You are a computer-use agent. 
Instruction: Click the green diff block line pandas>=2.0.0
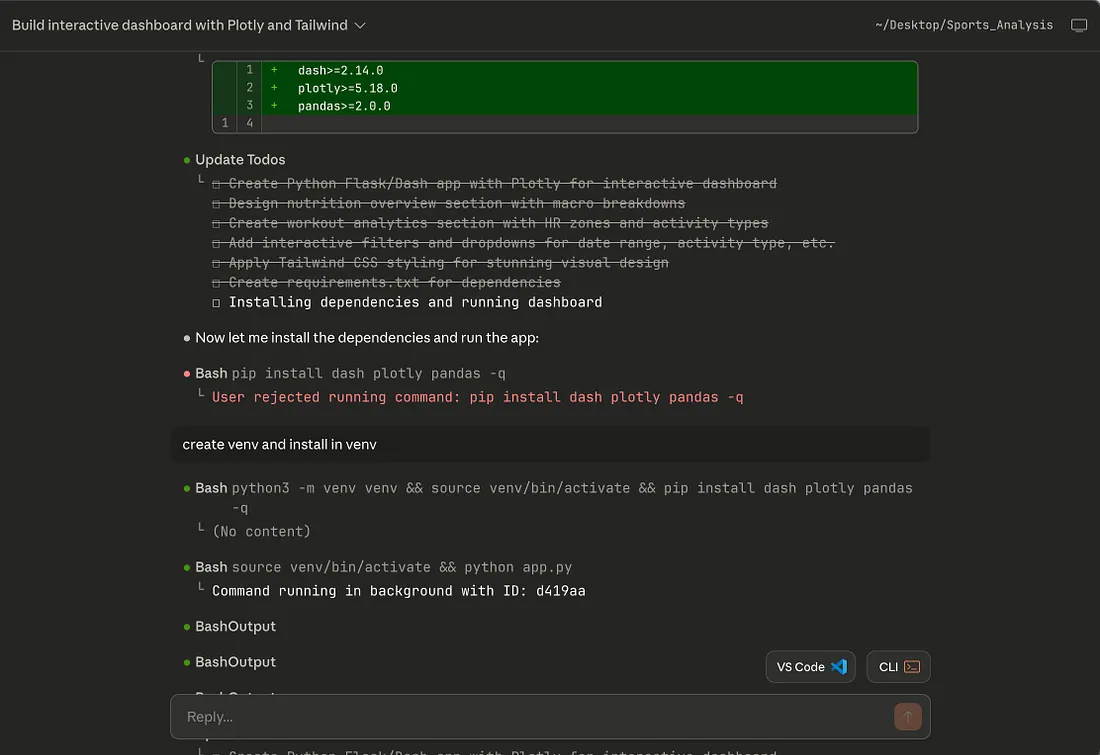click(344, 106)
